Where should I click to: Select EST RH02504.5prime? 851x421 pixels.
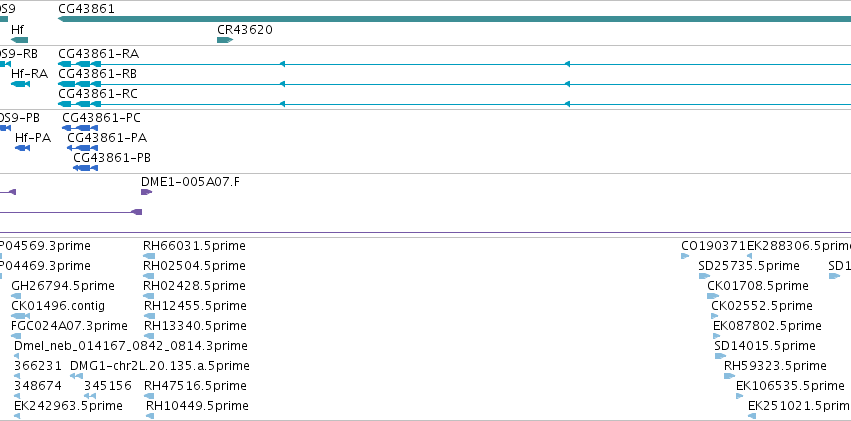[194, 266]
